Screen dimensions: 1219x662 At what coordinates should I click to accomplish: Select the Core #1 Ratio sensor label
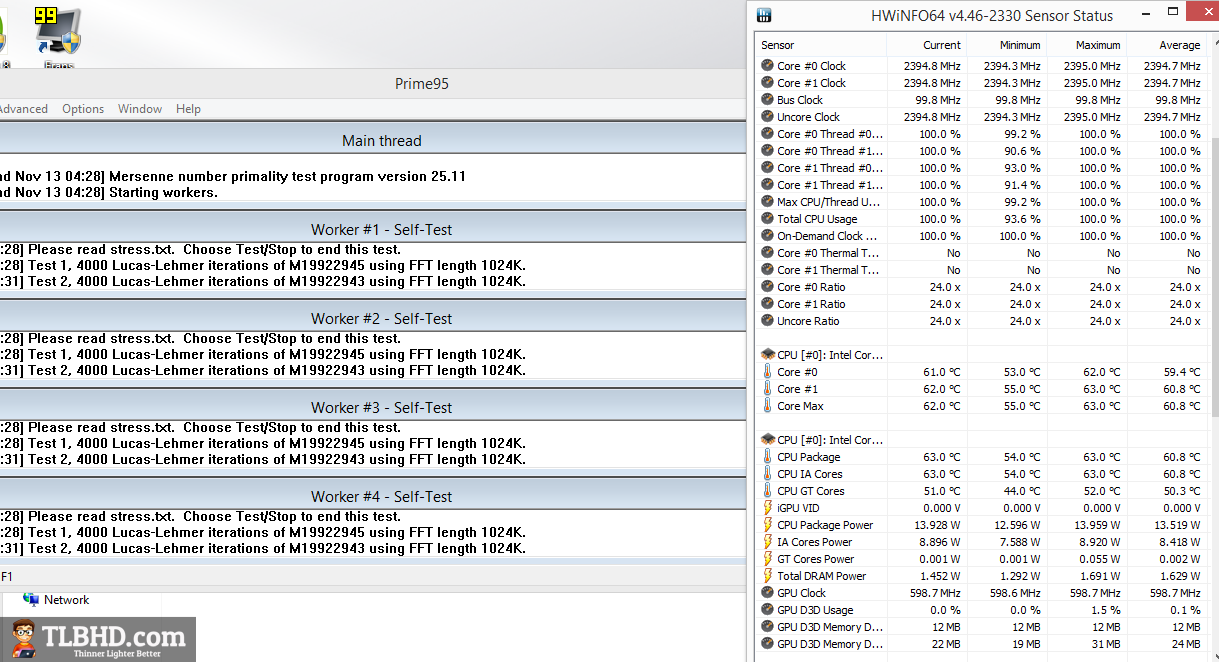811,304
